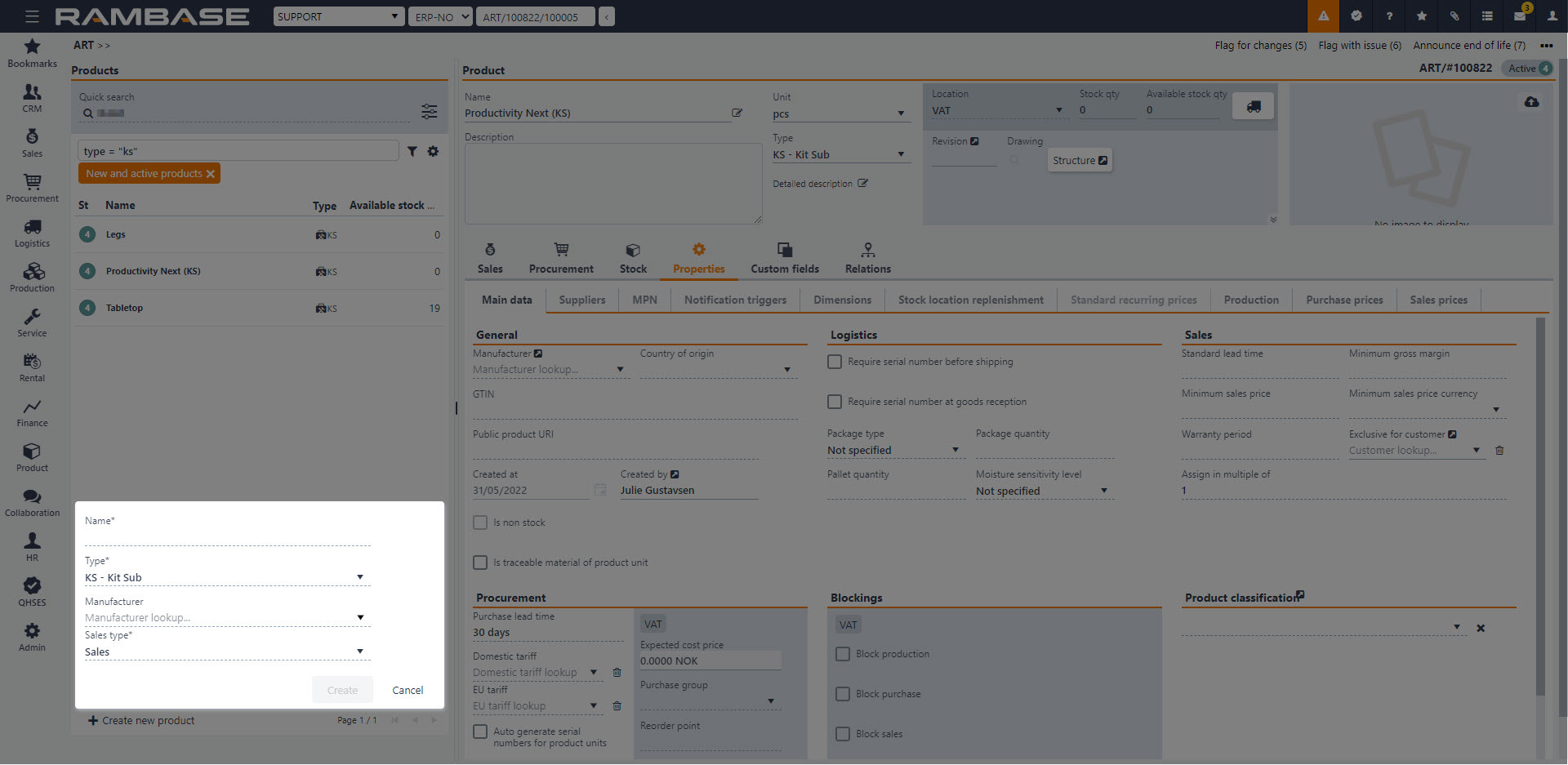Click the Structure button
The width and height of the screenshot is (1568, 765).
[x=1079, y=161]
